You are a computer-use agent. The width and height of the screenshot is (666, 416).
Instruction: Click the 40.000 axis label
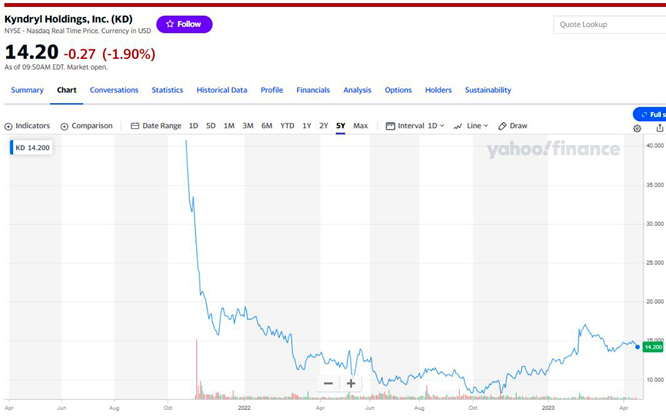coord(655,145)
